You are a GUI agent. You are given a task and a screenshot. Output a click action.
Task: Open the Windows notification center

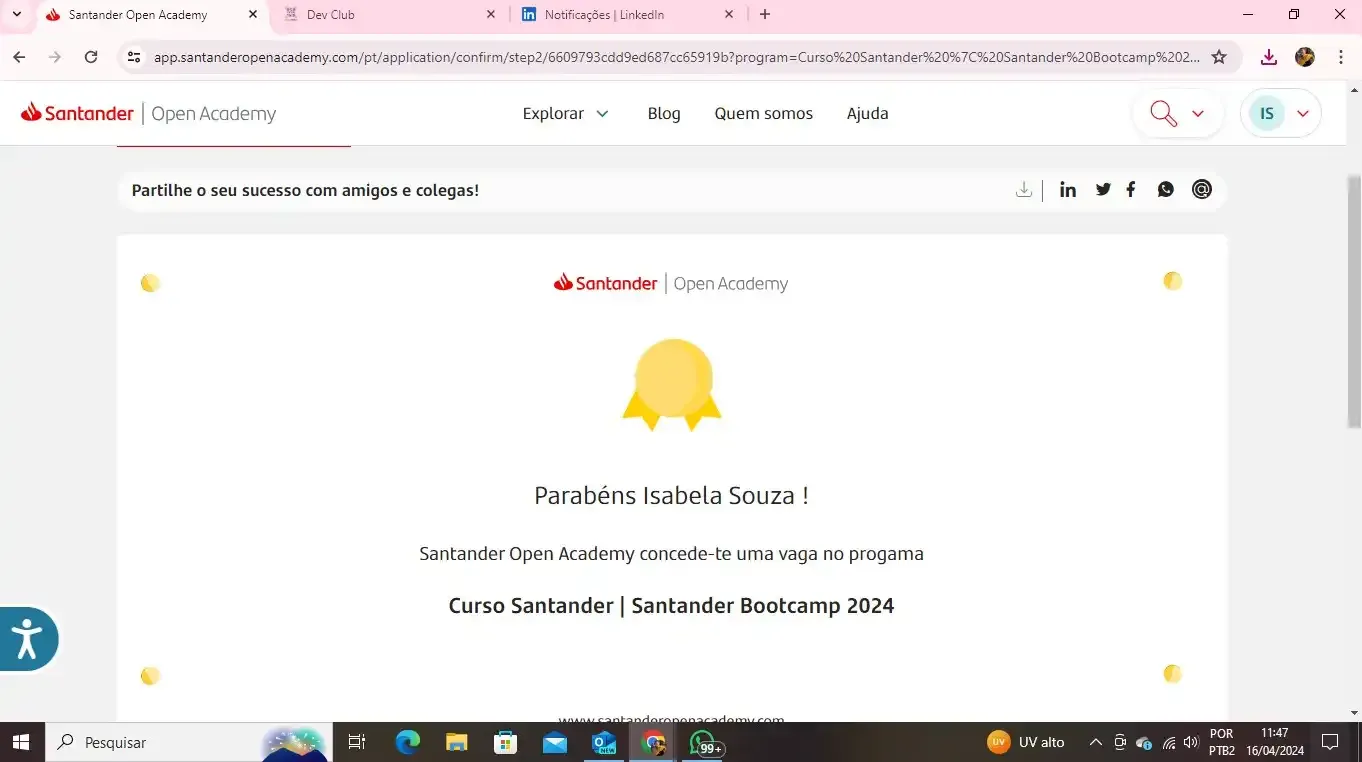1331,742
